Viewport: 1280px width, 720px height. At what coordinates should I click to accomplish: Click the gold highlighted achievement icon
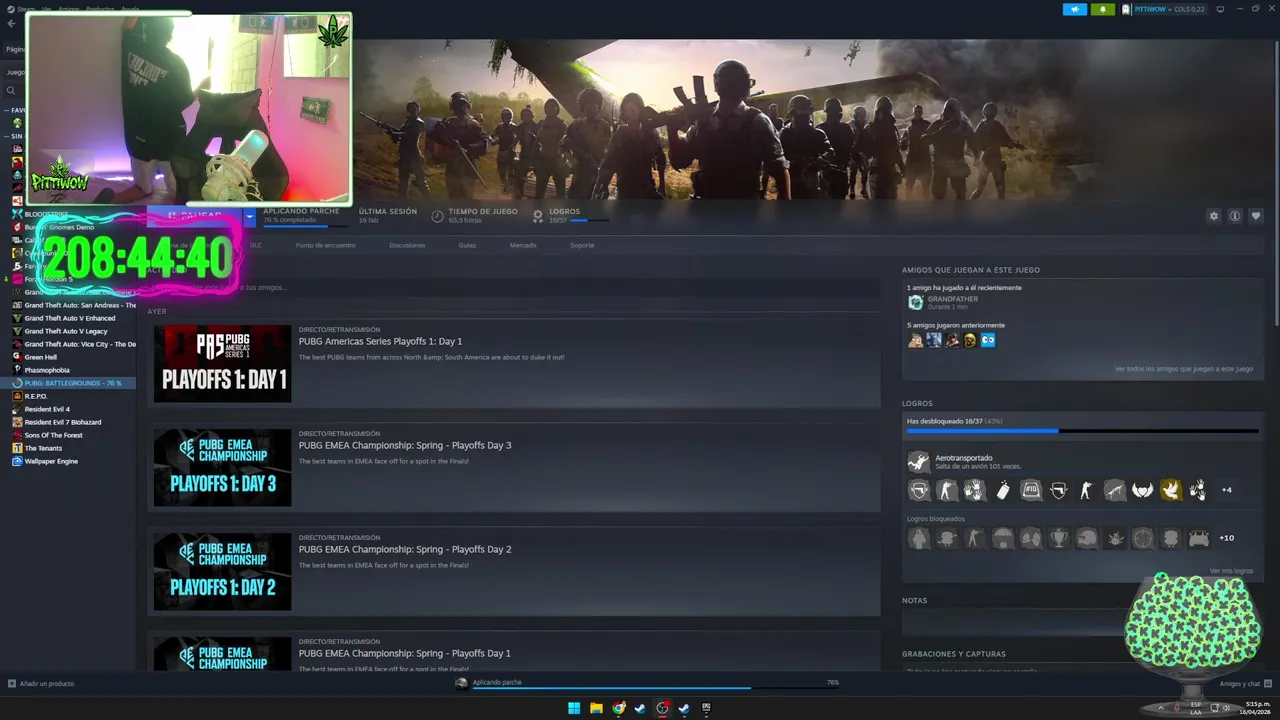(x=1170, y=490)
